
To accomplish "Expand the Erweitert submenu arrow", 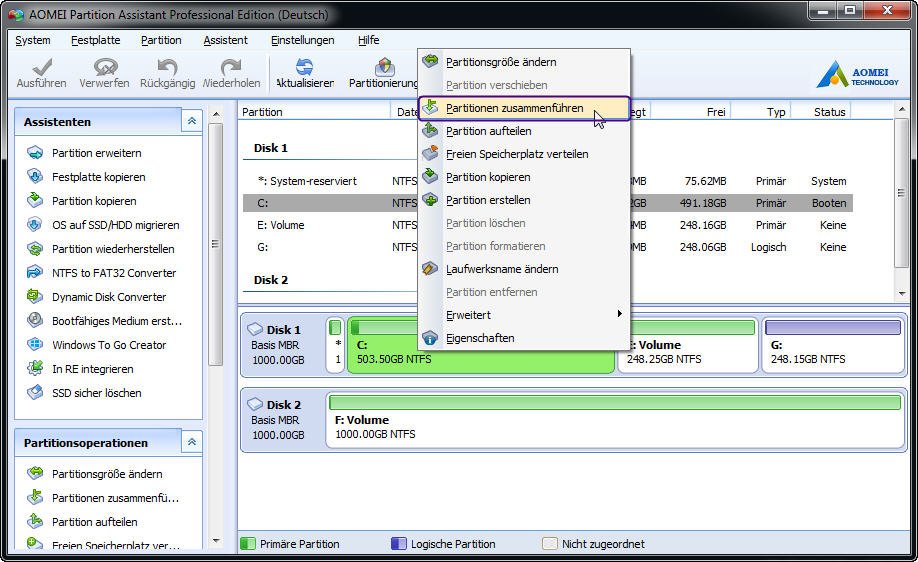I will [619, 314].
